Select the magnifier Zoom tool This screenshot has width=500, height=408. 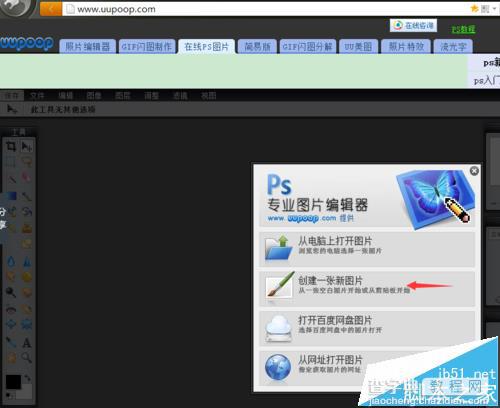coord(27,357)
